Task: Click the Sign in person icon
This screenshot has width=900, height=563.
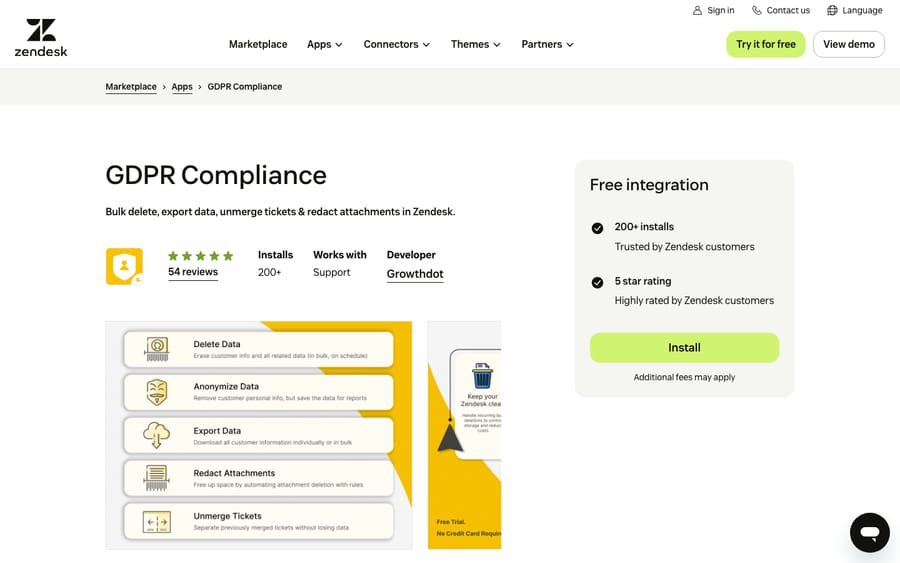Action: click(697, 10)
